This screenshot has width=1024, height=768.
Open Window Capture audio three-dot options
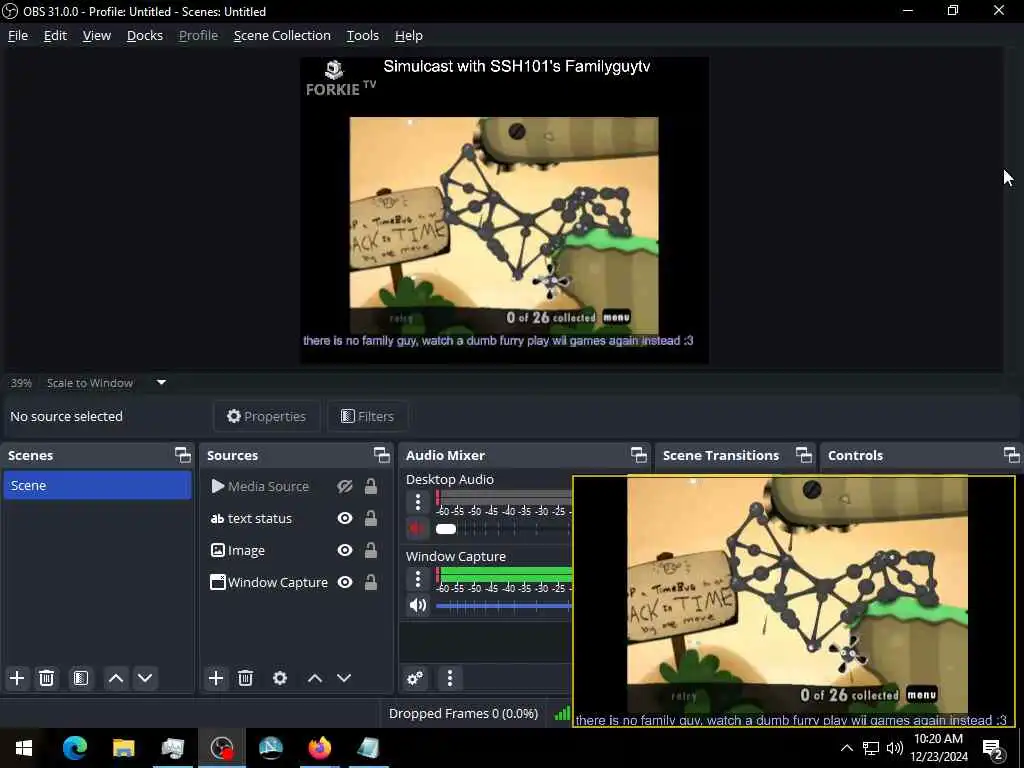[x=418, y=579]
